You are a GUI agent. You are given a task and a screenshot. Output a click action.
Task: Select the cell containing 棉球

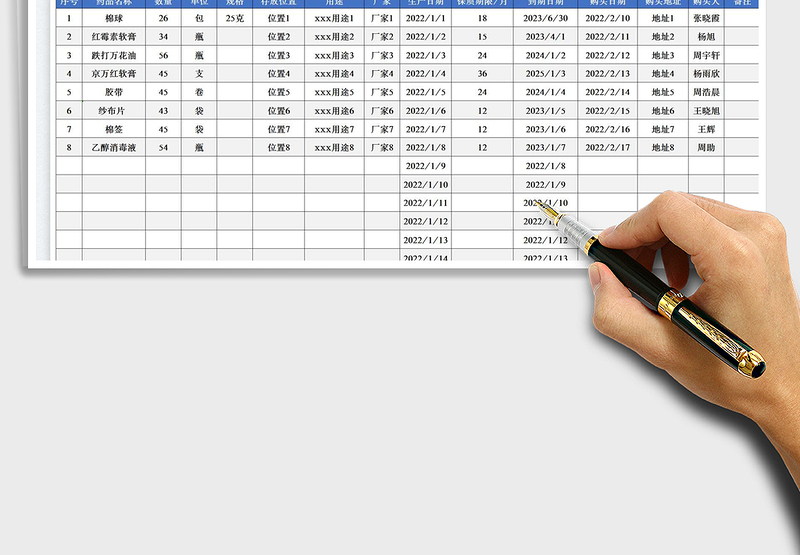(114, 18)
